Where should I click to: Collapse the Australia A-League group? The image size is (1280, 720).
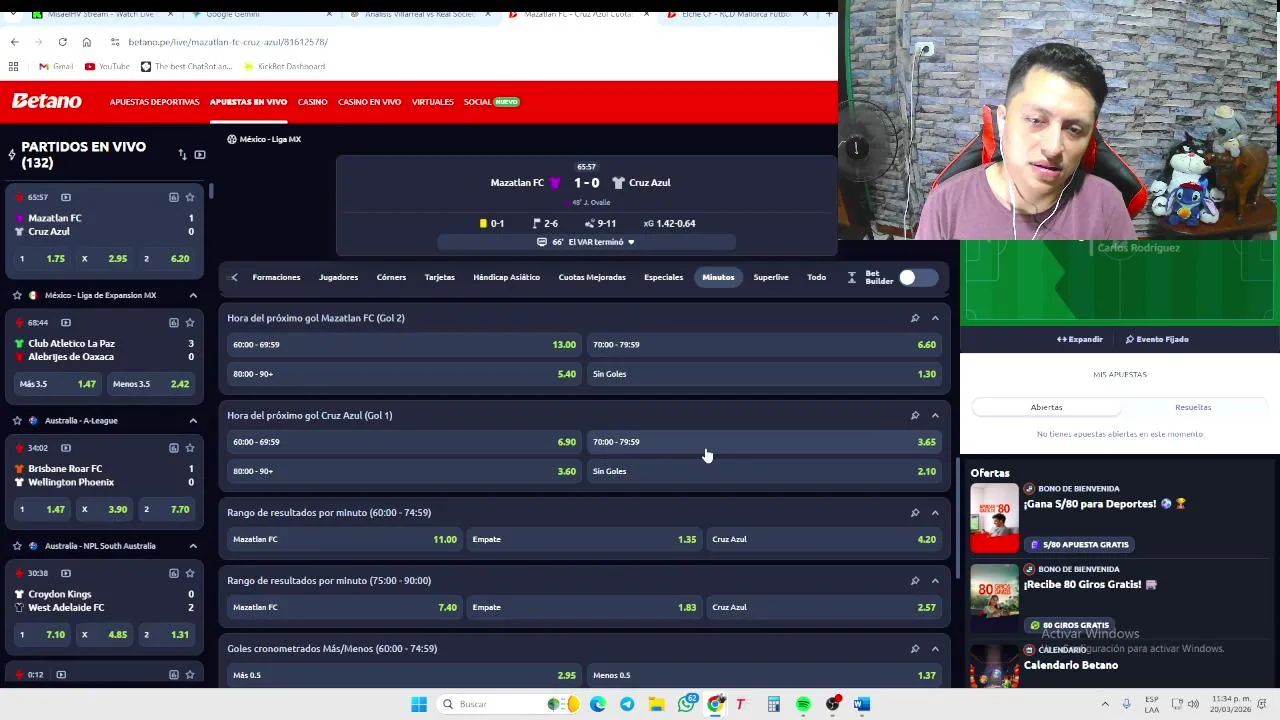click(193, 420)
